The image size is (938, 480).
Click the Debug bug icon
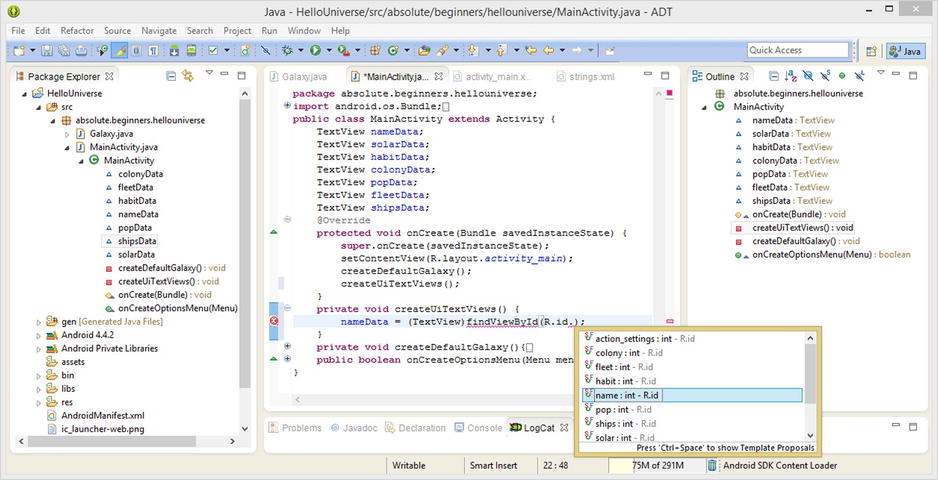287,51
